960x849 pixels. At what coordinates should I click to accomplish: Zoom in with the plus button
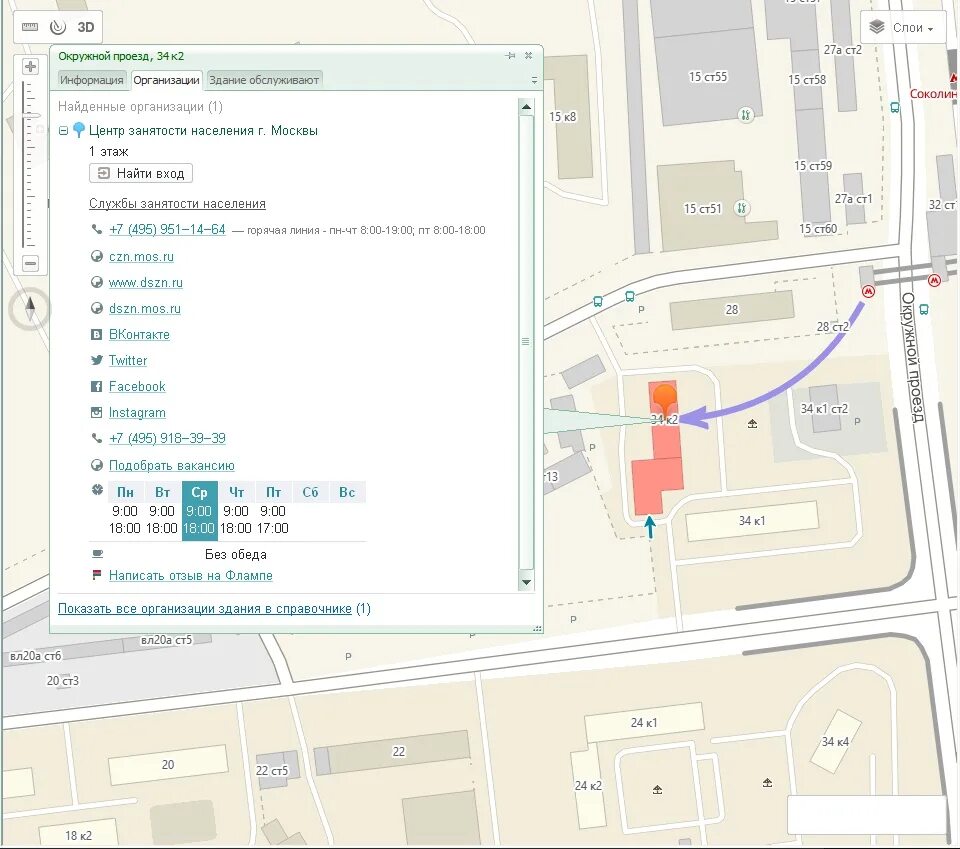pyautogui.click(x=30, y=66)
